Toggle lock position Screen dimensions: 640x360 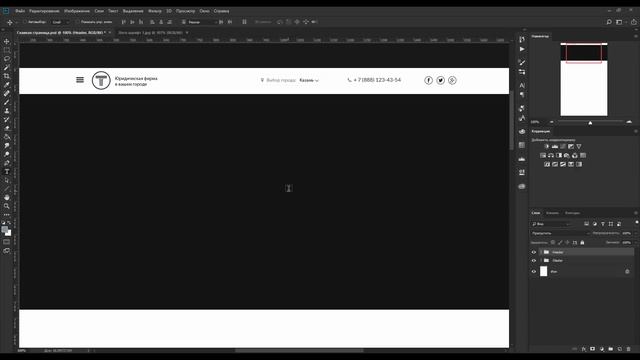click(567, 242)
